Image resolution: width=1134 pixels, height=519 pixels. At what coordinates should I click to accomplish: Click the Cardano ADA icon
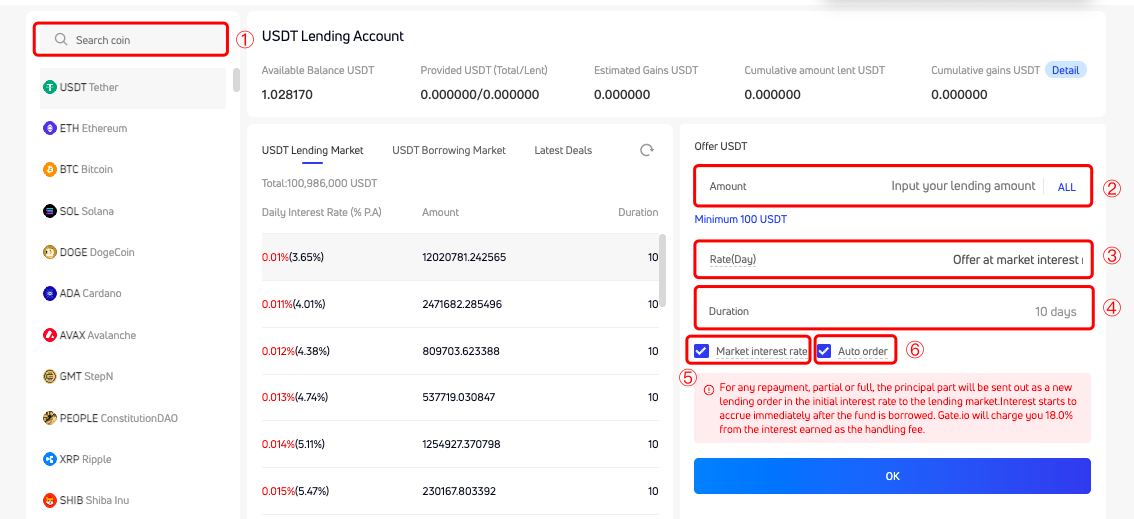pos(49,294)
